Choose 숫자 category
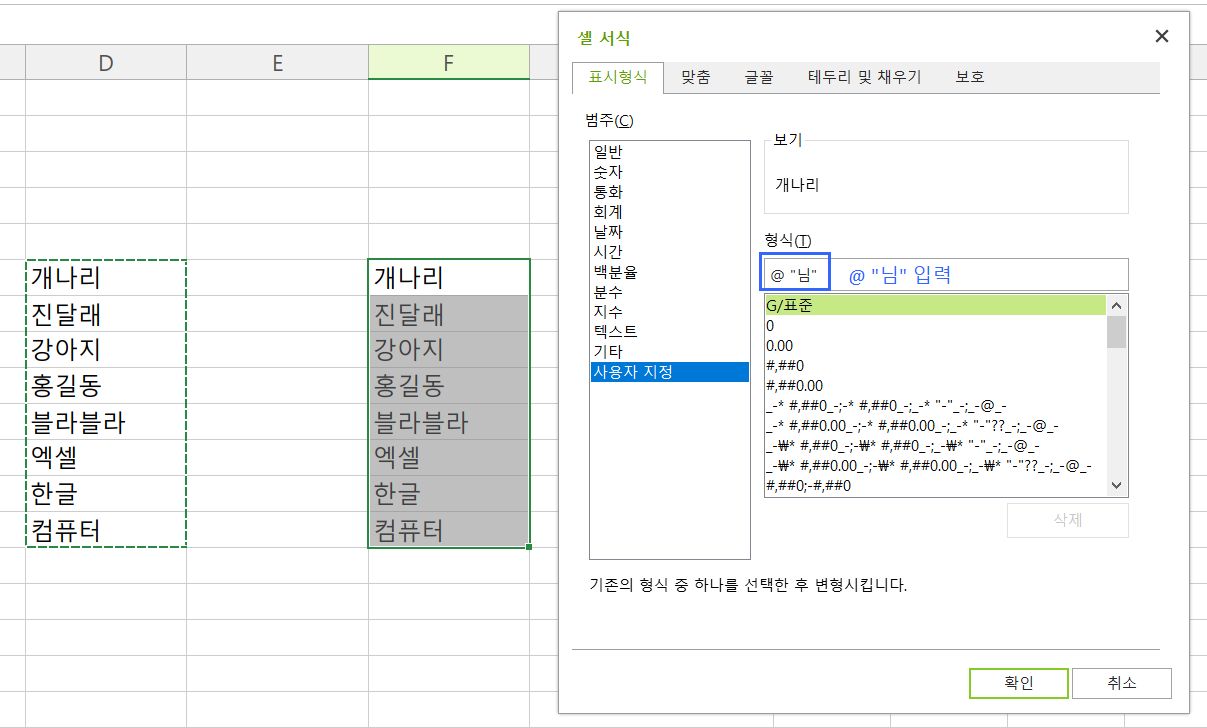 click(x=669, y=172)
